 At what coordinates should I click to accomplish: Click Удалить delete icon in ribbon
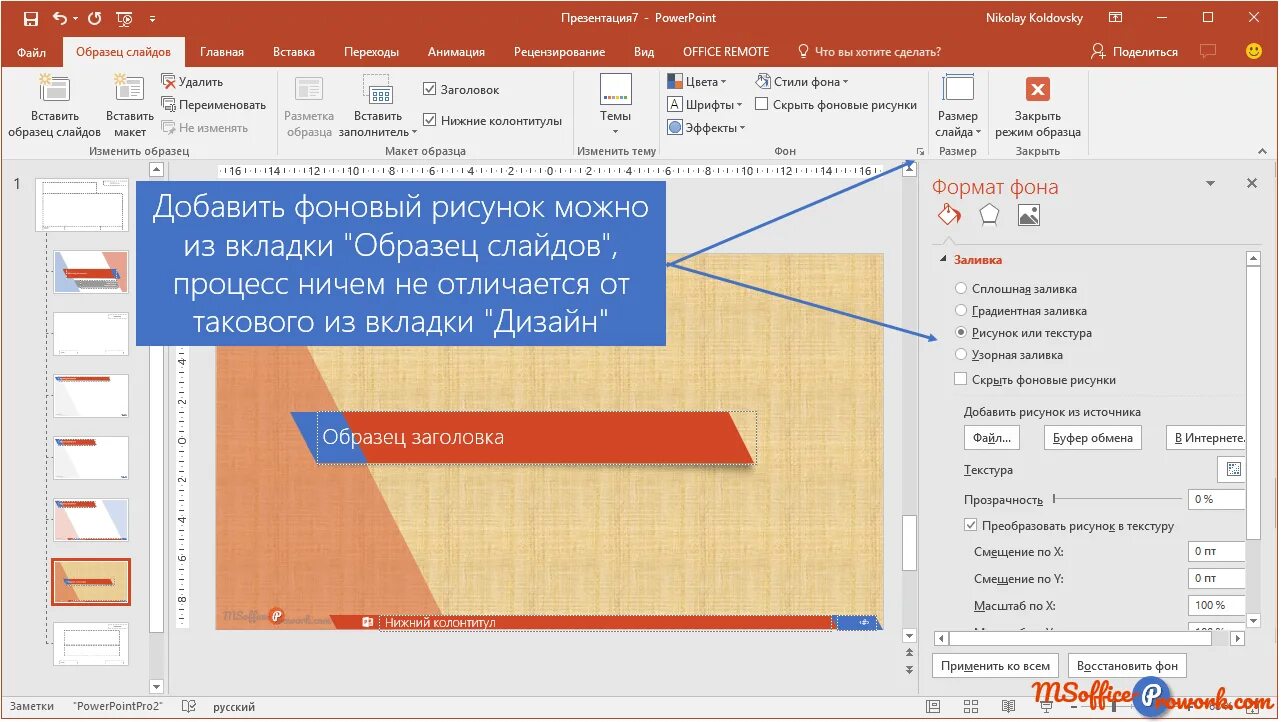[x=169, y=82]
